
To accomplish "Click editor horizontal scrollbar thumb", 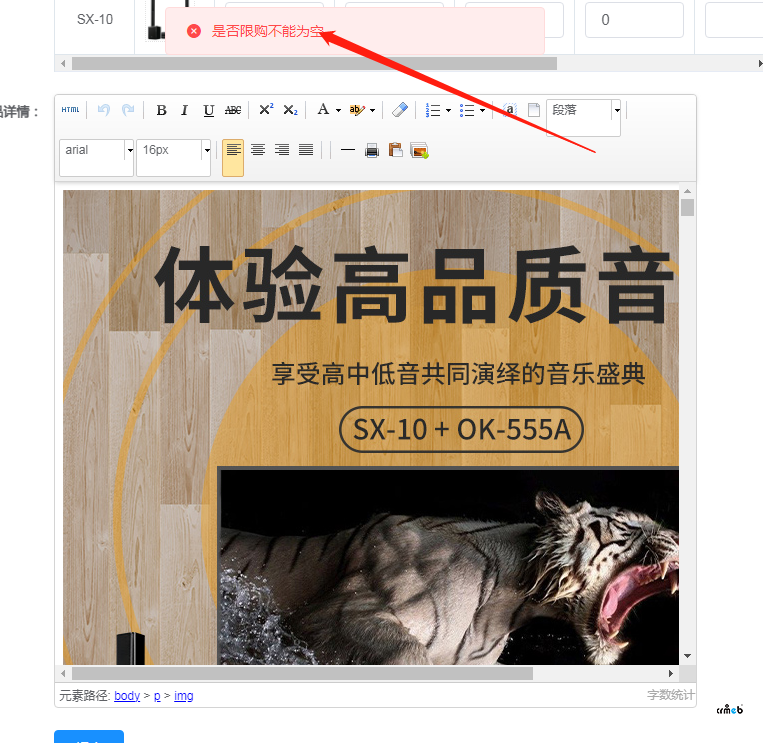I will (x=302, y=673).
